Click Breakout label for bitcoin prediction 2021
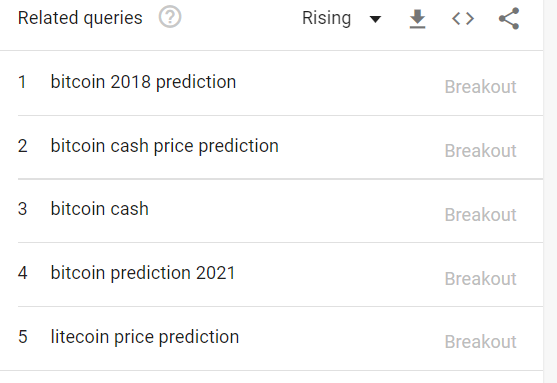This screenshot has height=383, width=557. coord(480,279)
